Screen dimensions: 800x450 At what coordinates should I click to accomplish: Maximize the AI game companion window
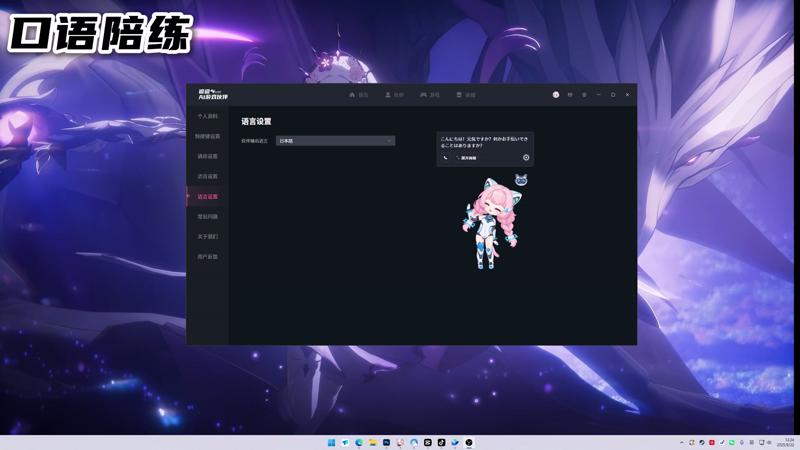click(613, 95)
